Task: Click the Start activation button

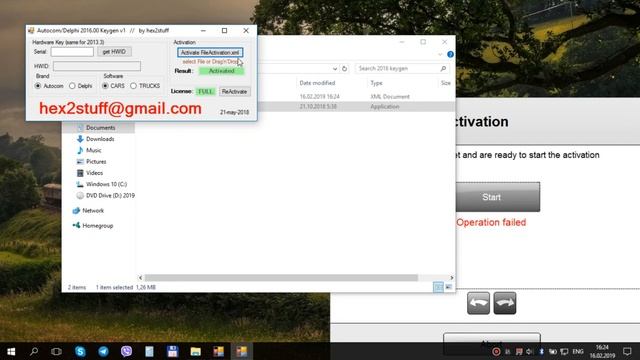Action: 498,197
